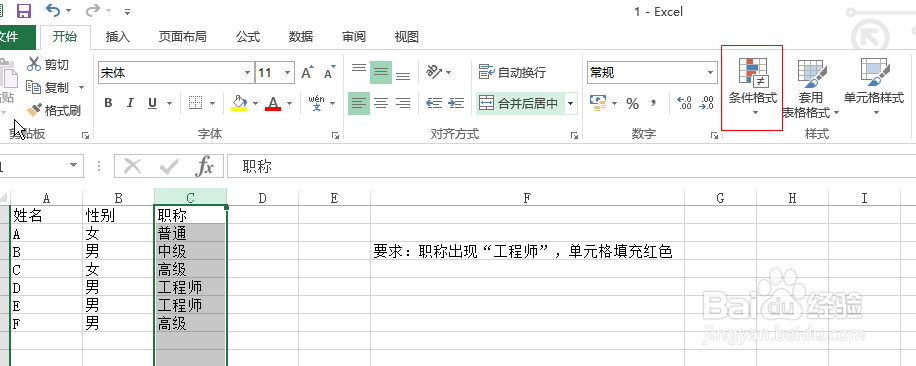The image size is (916, 366).
Task: Apply red font color
Action: [273, 103]
